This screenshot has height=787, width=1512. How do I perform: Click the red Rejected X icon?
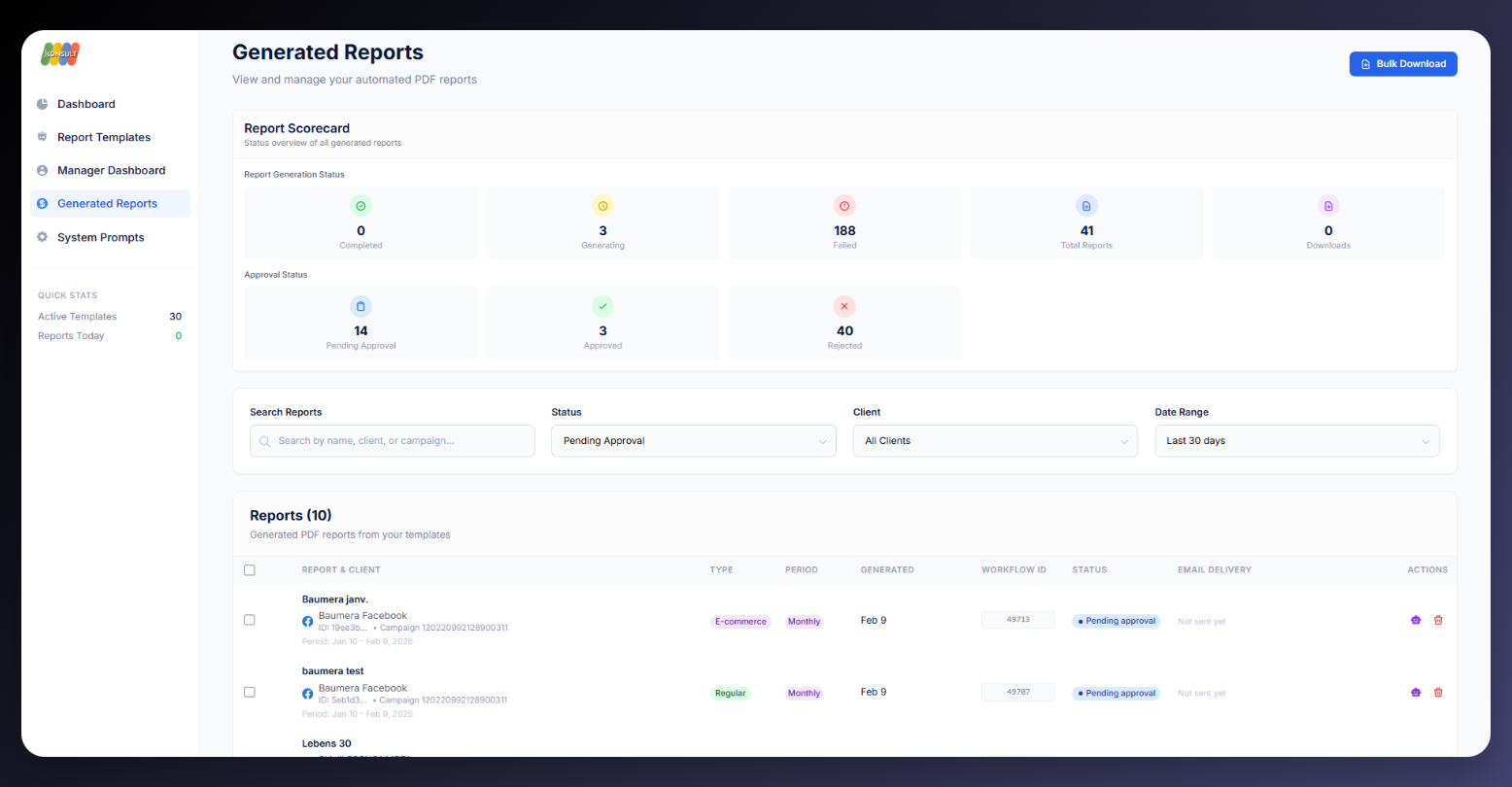(x=844, y=306)
